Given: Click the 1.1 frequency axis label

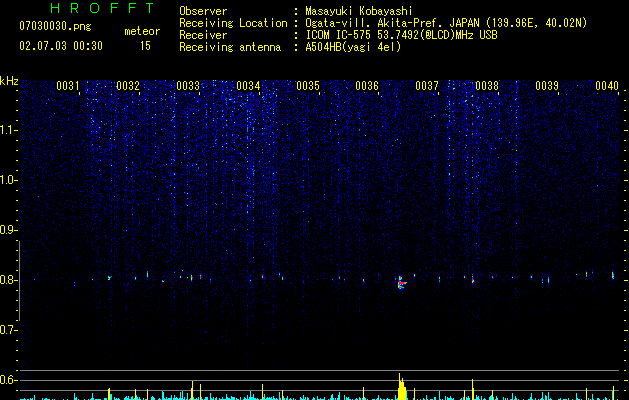Looking at the screenshot, I should point(9,130).
